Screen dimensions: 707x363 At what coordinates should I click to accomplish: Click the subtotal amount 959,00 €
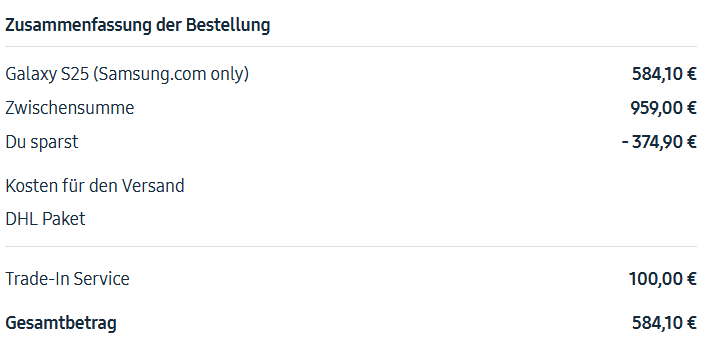(x=663, y=108)
